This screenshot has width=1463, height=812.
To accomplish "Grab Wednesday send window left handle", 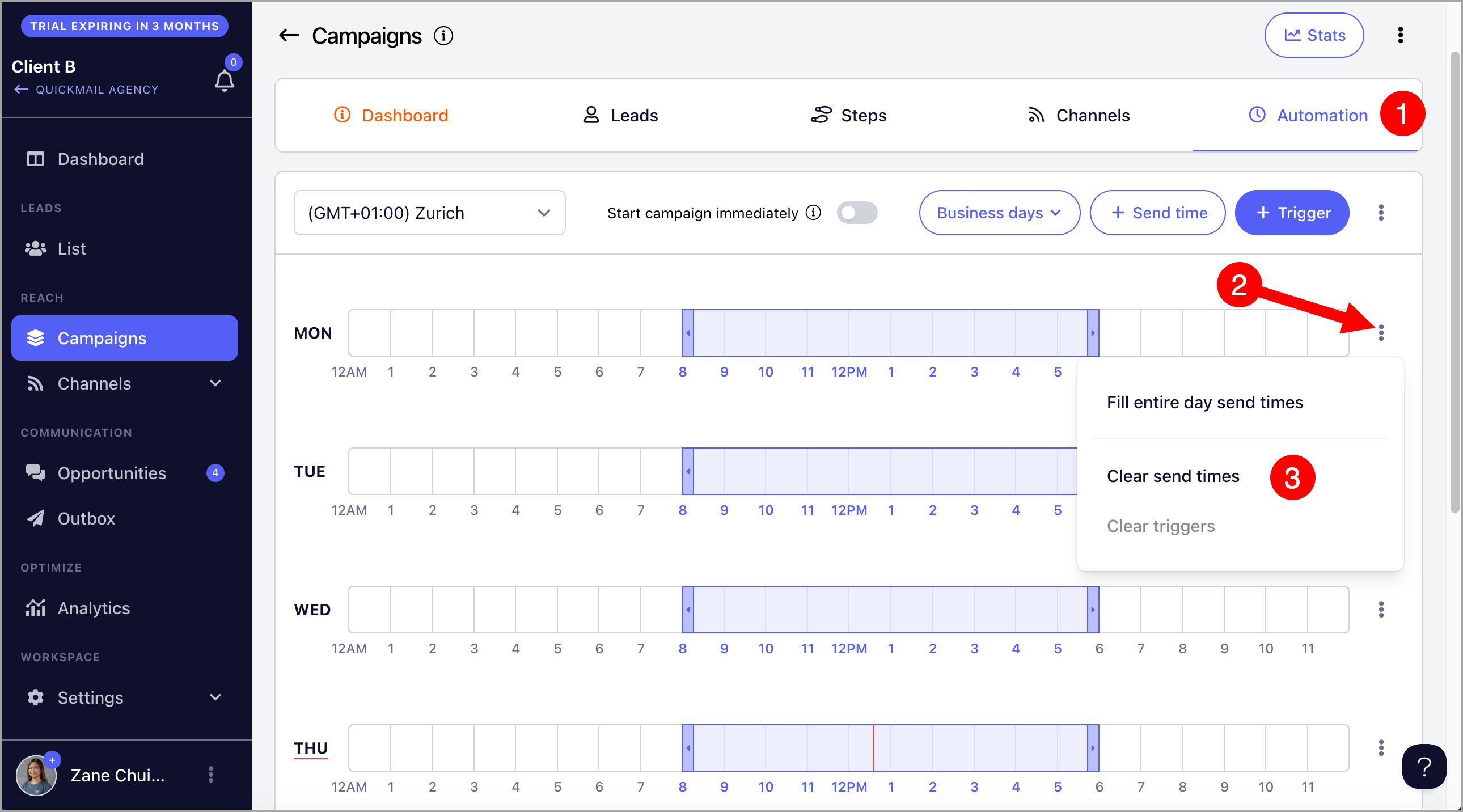I will pyautogui.click(x=688, y=610).
